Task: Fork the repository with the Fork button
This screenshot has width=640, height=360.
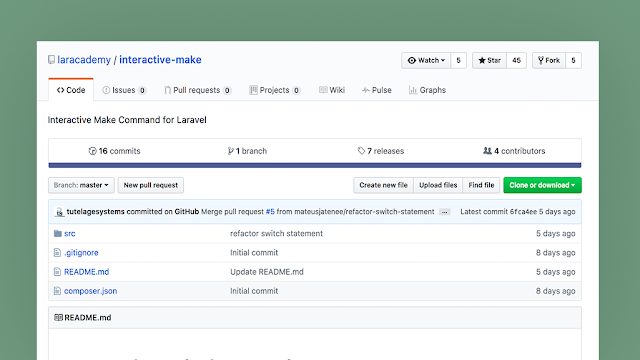Action: (549, 60)
